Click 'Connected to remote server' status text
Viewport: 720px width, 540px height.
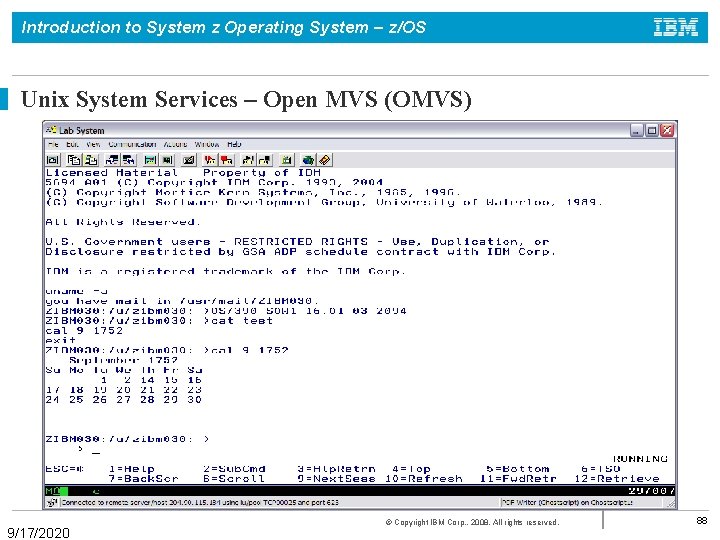point(200,502)
